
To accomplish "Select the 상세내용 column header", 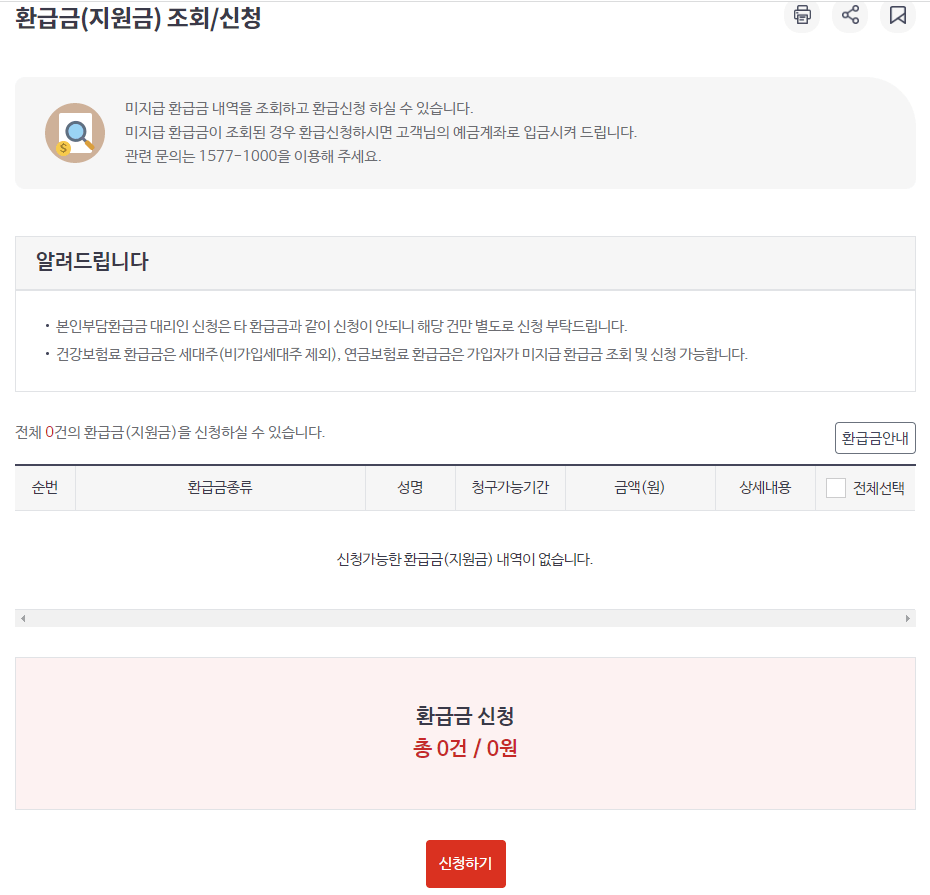I will click(x=765, y=487).
